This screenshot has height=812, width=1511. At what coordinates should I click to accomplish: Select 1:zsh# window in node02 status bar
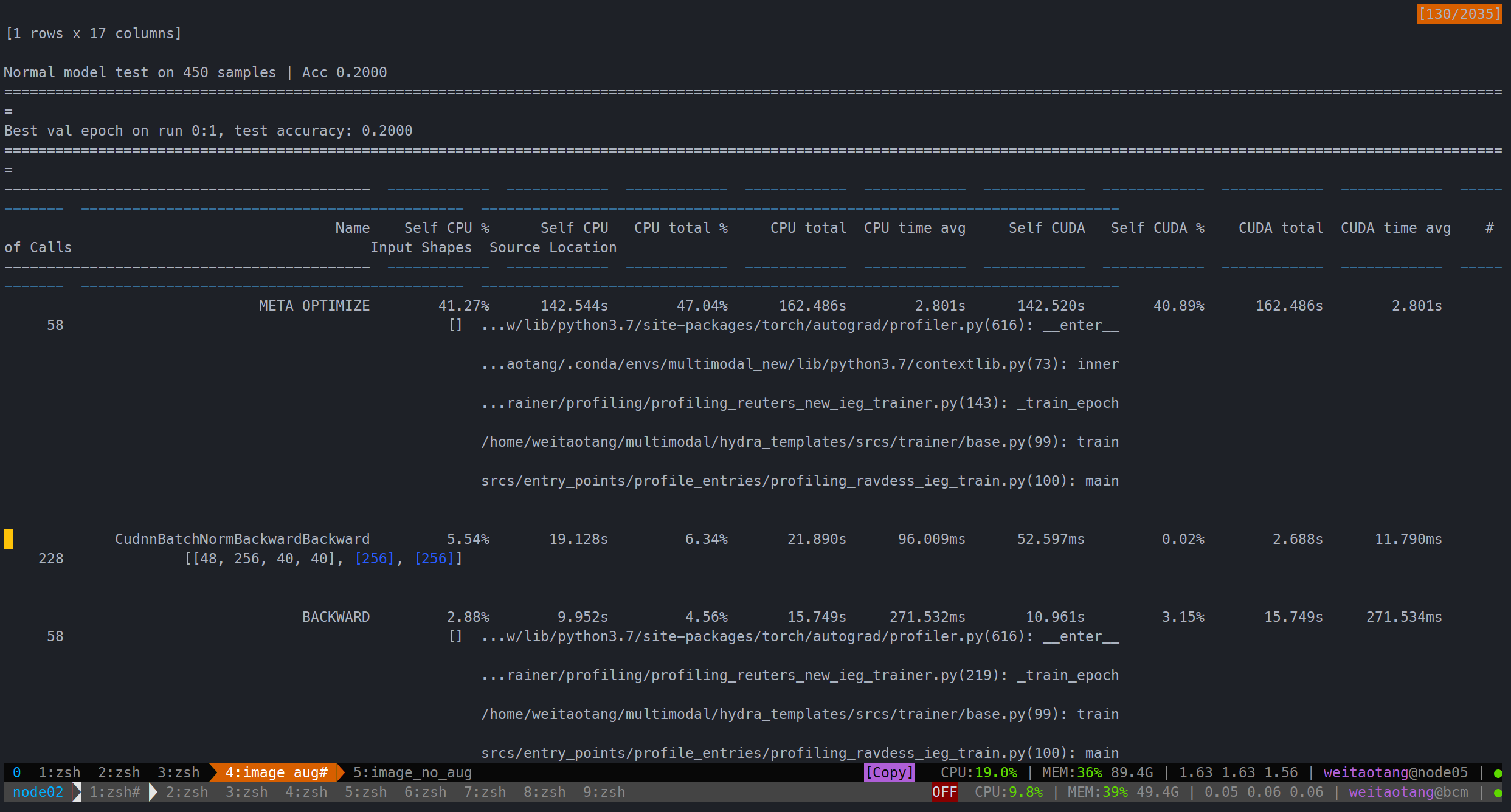coord(115,792)
